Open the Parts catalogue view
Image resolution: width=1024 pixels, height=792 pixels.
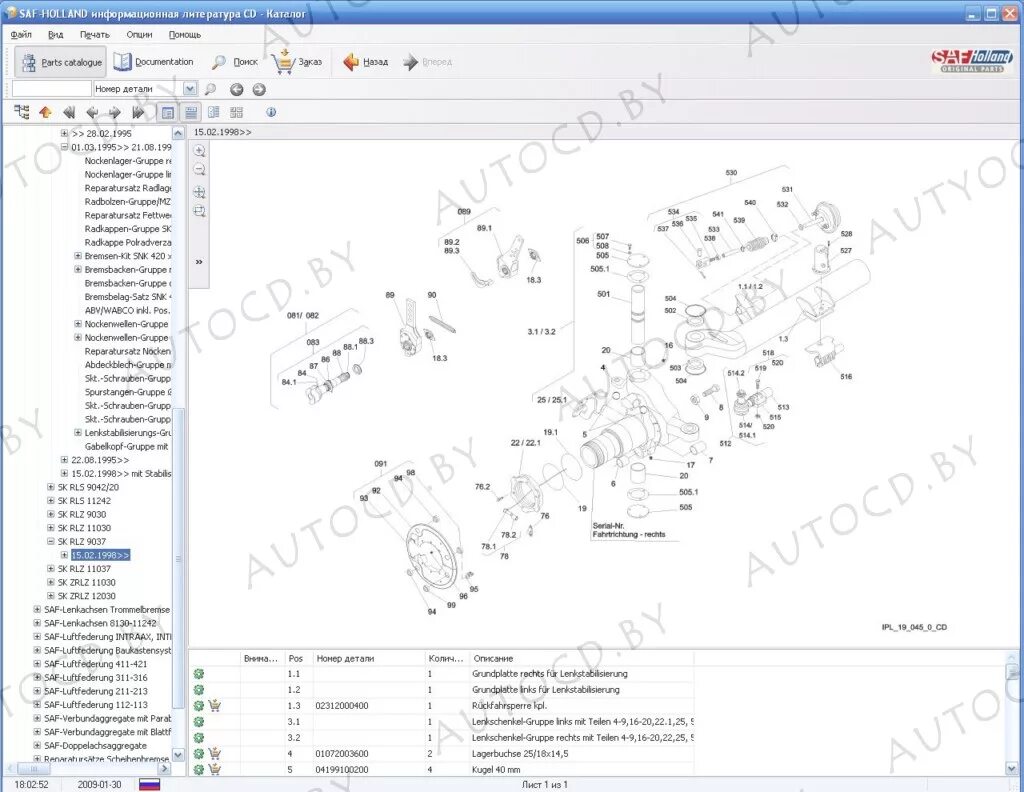tap(61, 63)
